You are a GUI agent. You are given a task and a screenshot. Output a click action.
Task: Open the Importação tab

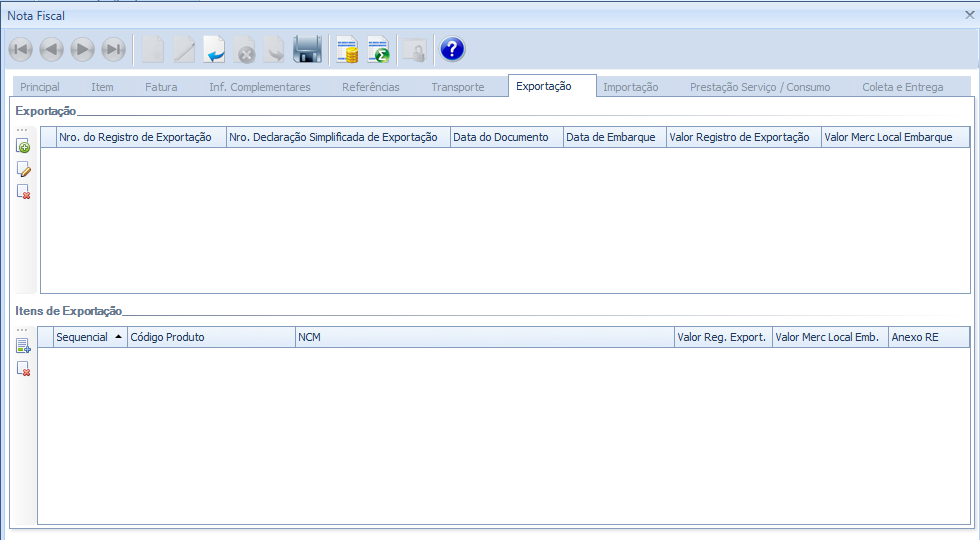630,87
